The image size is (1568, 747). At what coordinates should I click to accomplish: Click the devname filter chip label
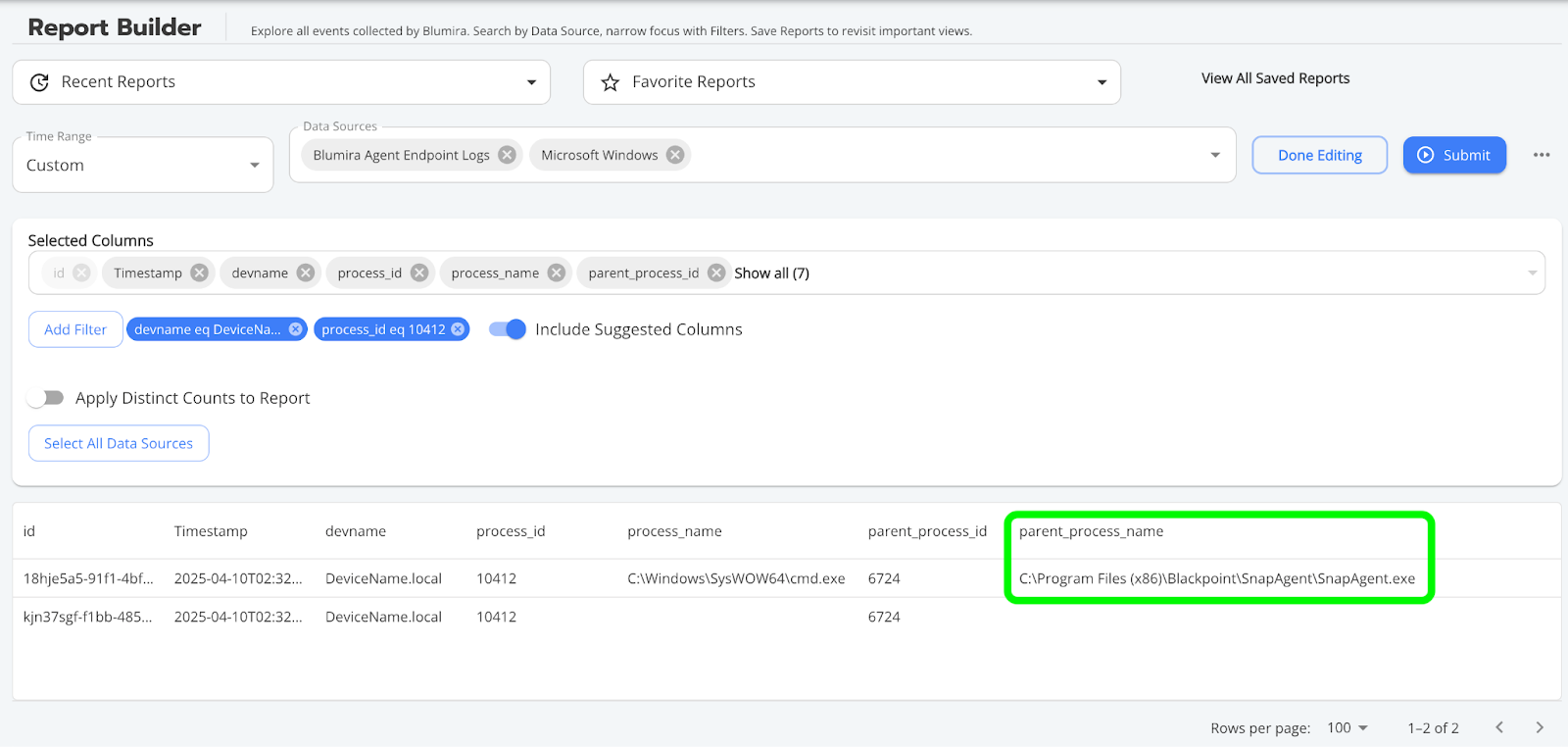point(207,329)
